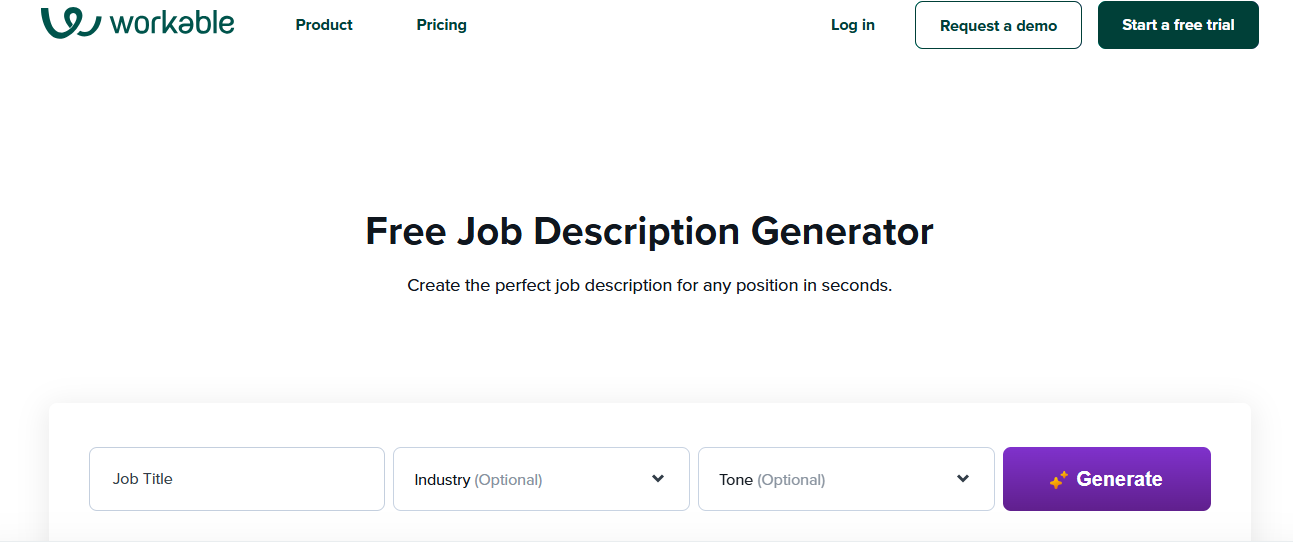This screenshot has width=1293, height=544.
Task: Open the Product menu in navigation
Action: coord(324,25)
